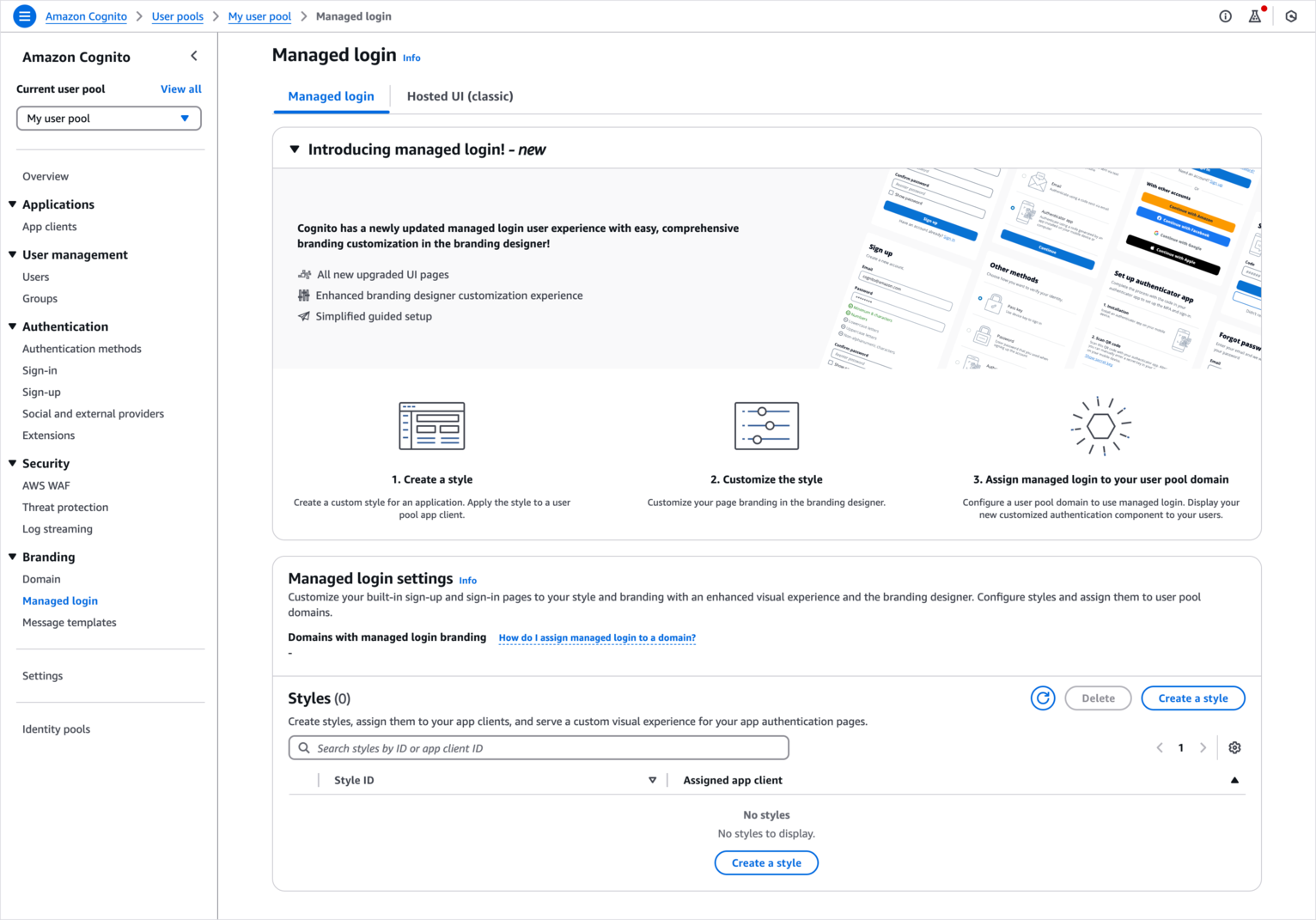1316x920 pixels.
Task: Click page number 1 in Styles pagination
Action: [1181, 747]
